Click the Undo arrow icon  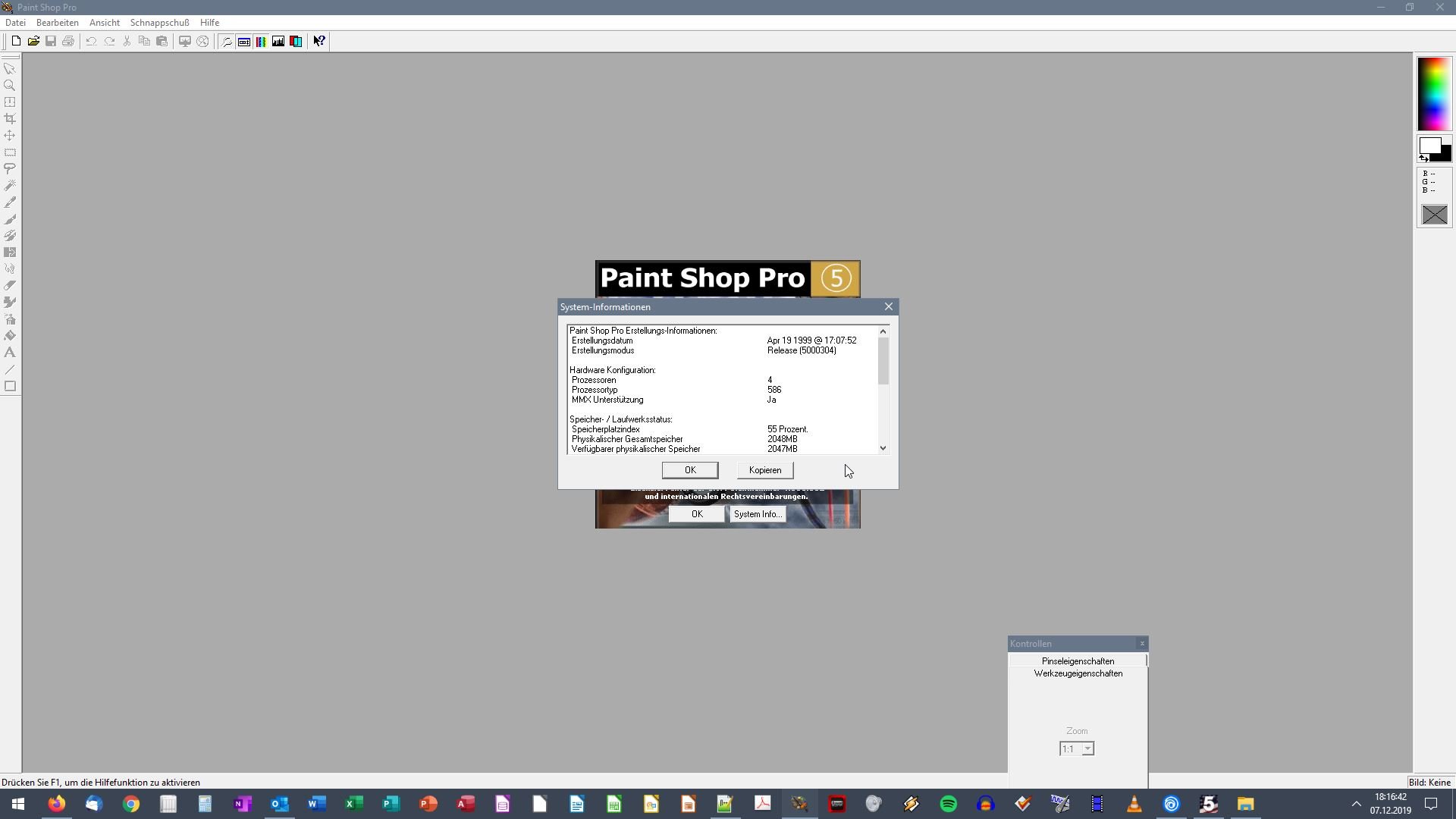click(91, 42)
